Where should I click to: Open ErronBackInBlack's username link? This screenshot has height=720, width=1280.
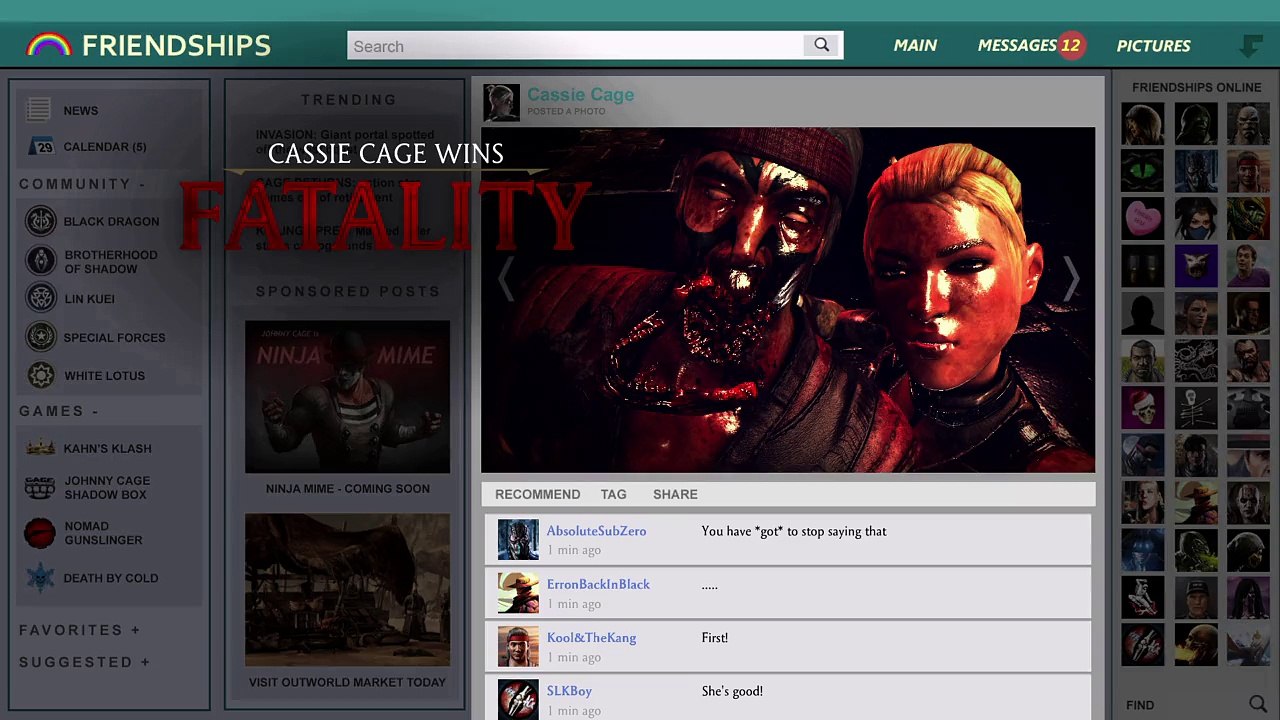coord(598,584)
